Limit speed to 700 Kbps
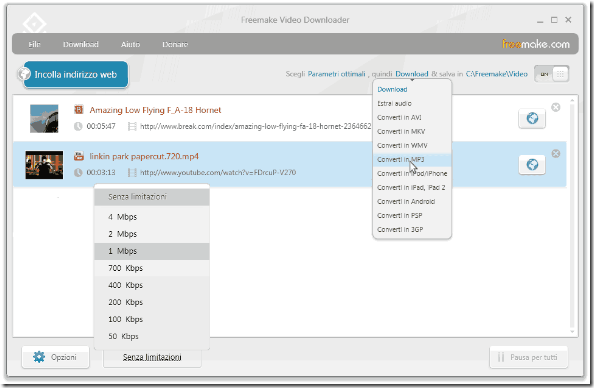 [152, 268]
